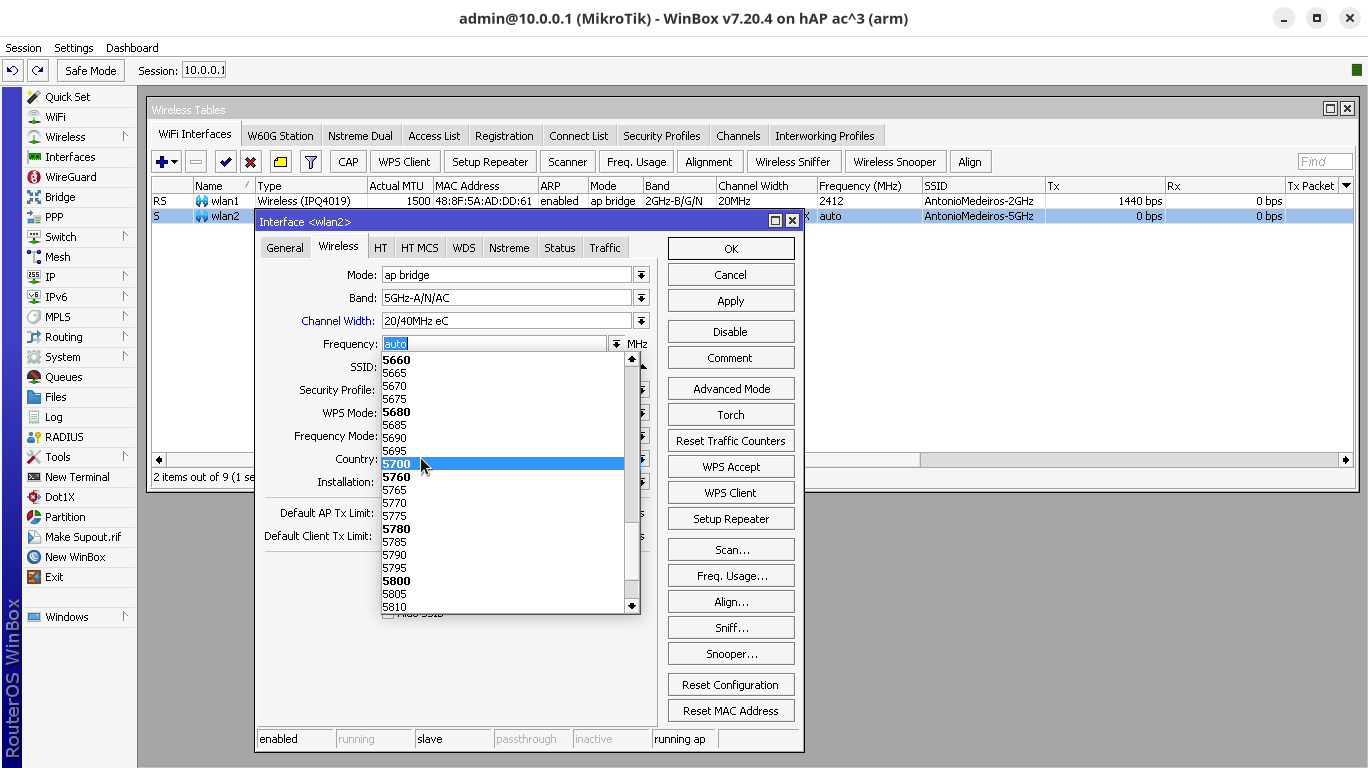Open the Channel Width dropdown arrow
1368x768 pixels.
point(641,321)
